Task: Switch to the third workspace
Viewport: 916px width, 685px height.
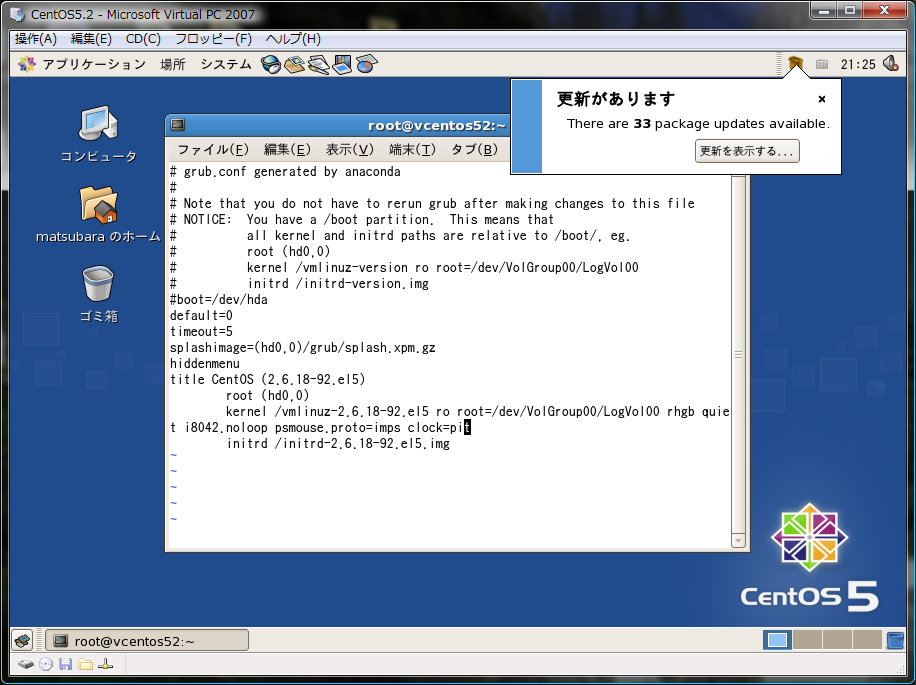Action: point(837,640)
